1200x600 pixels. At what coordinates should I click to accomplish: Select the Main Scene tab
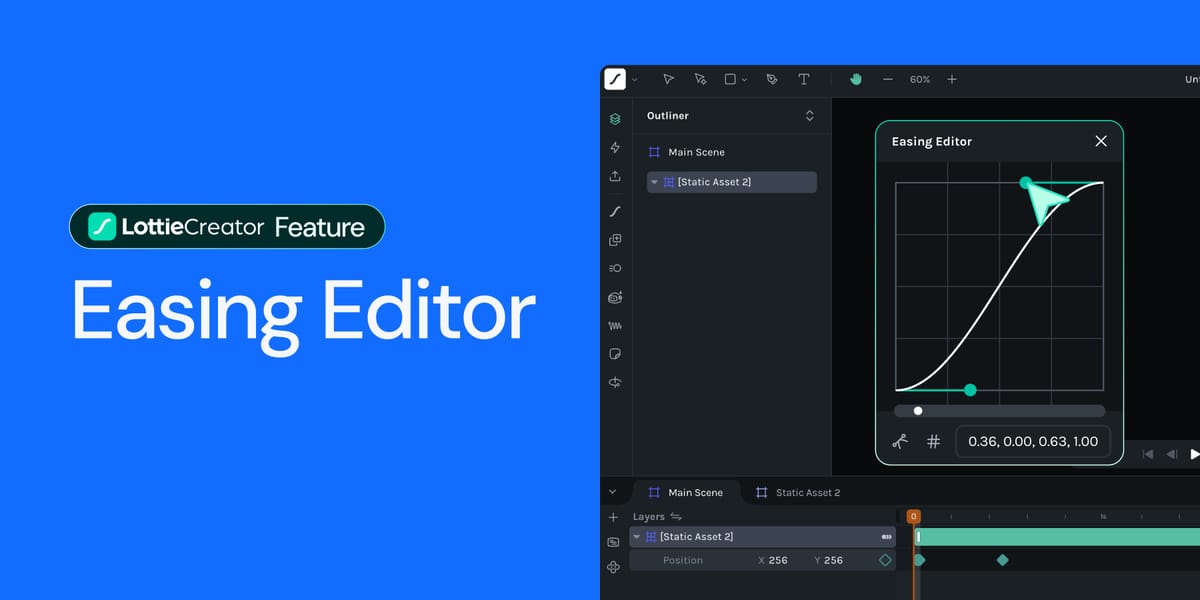point(695,492)
